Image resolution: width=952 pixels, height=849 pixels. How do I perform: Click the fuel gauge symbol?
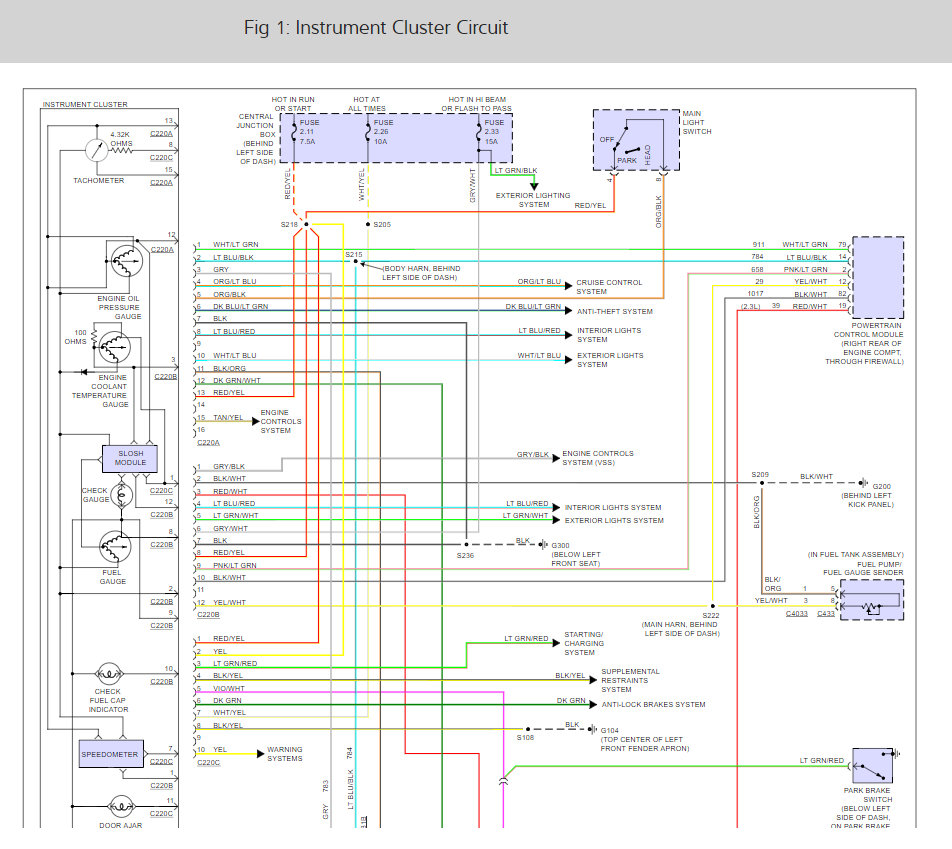click(x=115, y=547)
